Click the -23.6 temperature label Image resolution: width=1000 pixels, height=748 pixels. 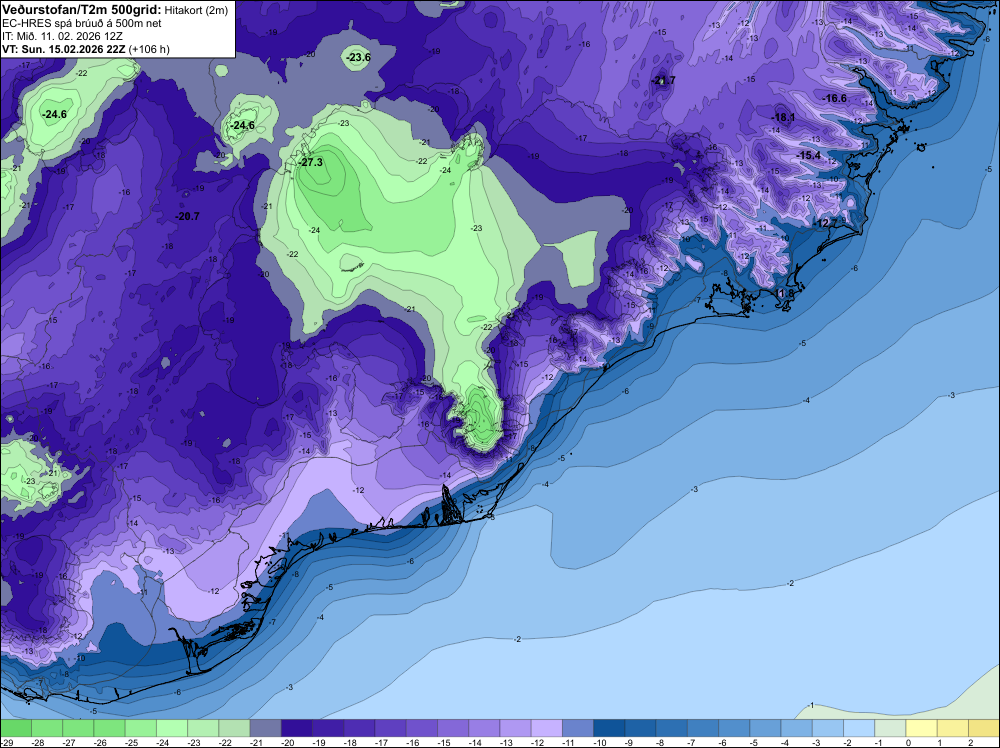358,57
